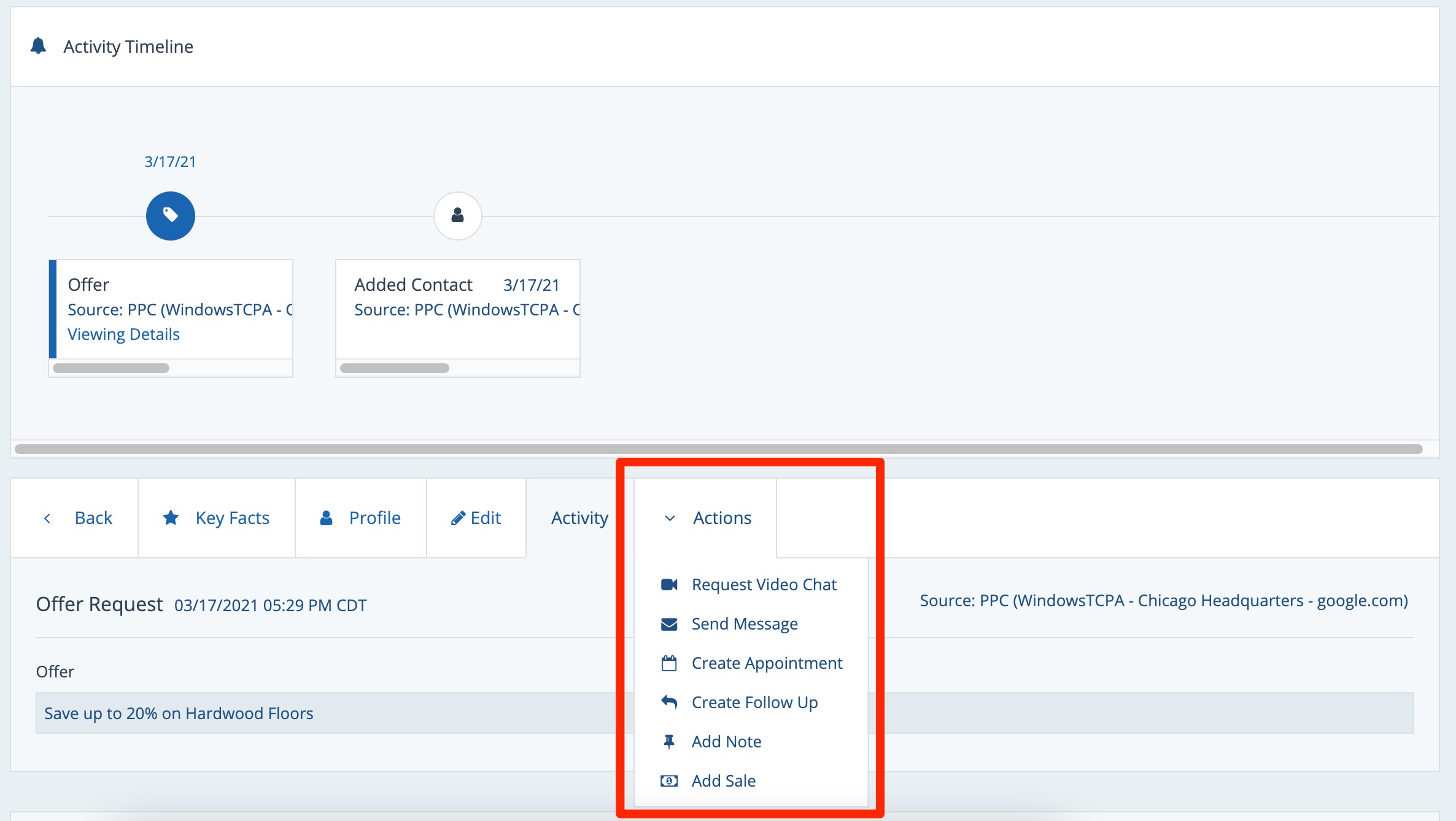This screenshot has width=1456, height=821.
Task: Go Back using the left chevron
Action: point(47,518)
